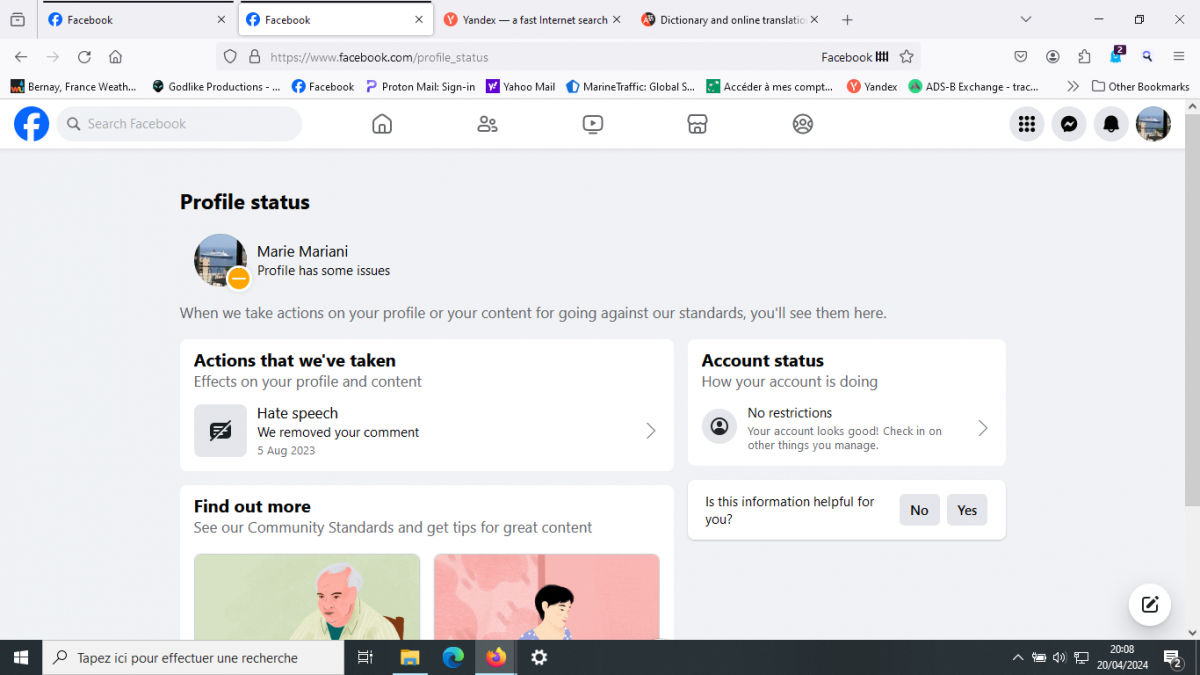Open the Bernay, France Weather bookmark
This screenshot has height=675, width=1200.
[x=74, y=87]
